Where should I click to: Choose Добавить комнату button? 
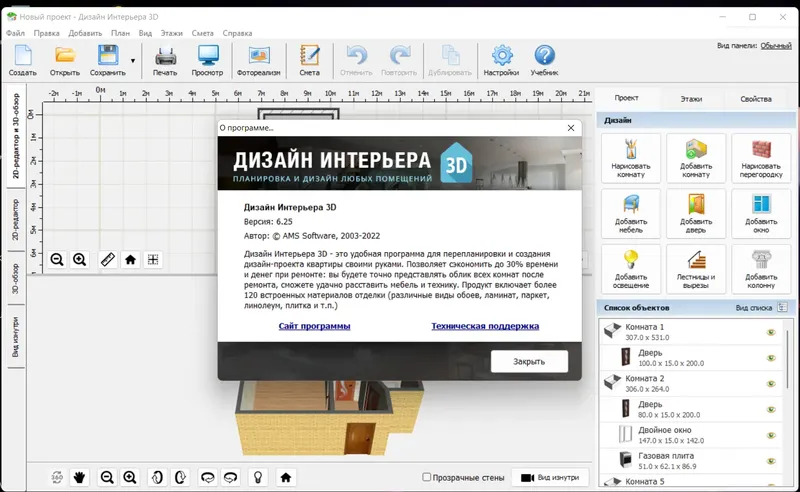click(696, 158)
